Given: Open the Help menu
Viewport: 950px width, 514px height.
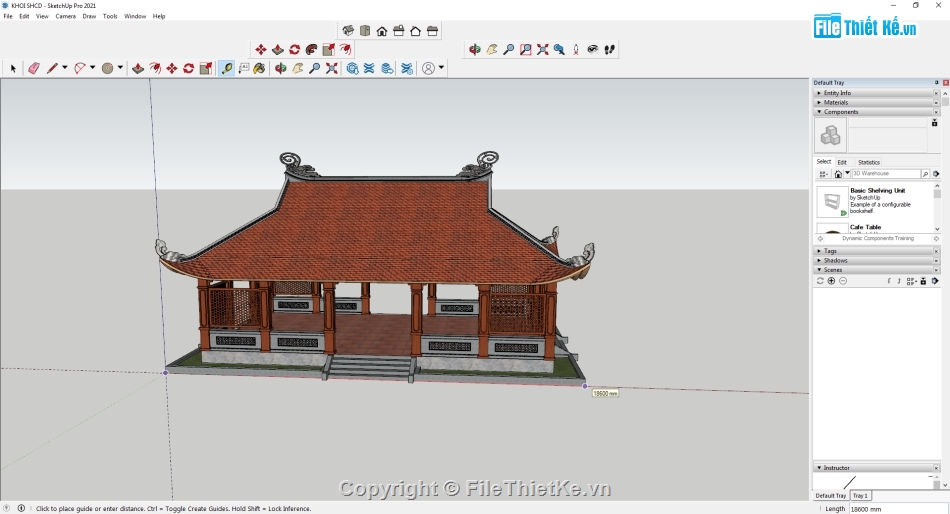Looking at the screenshot, I should pos(159,16).
